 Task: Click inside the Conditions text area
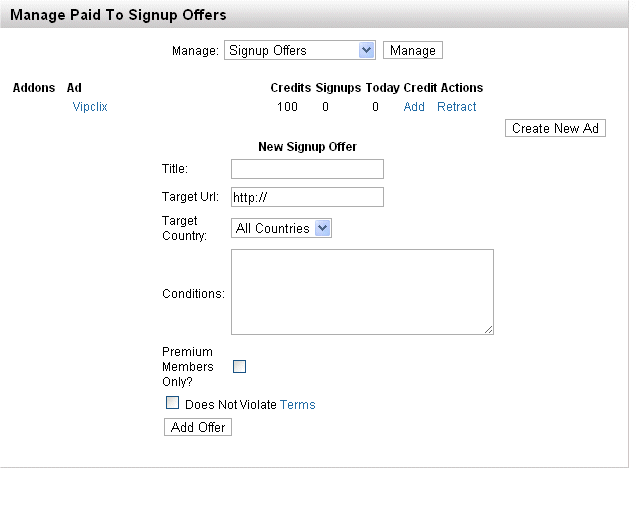coord(362,292)
